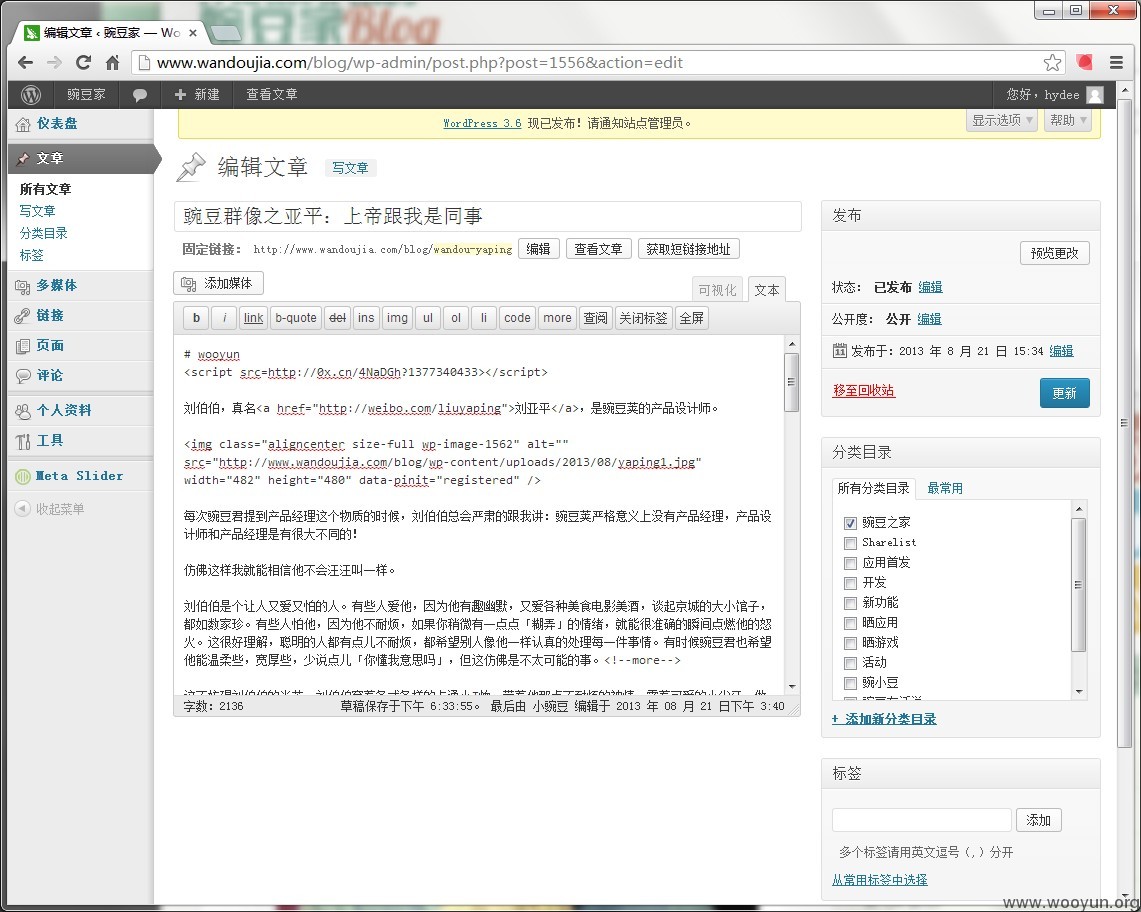Click b-quote button in editor toolbar
This screenshot has height=912, width=1141.
tap(295, 318)
